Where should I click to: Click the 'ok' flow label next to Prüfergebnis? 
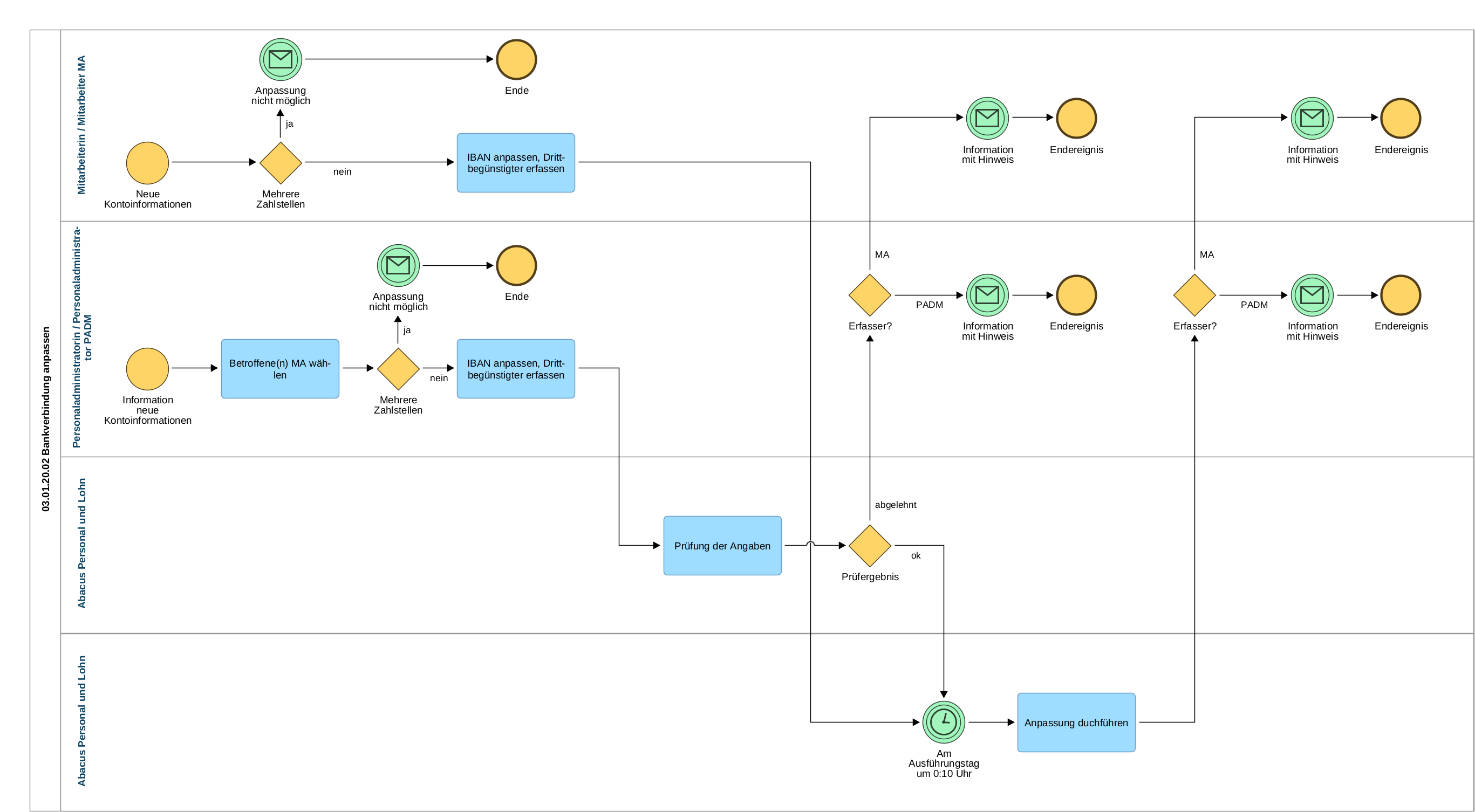tap(915, 555)
